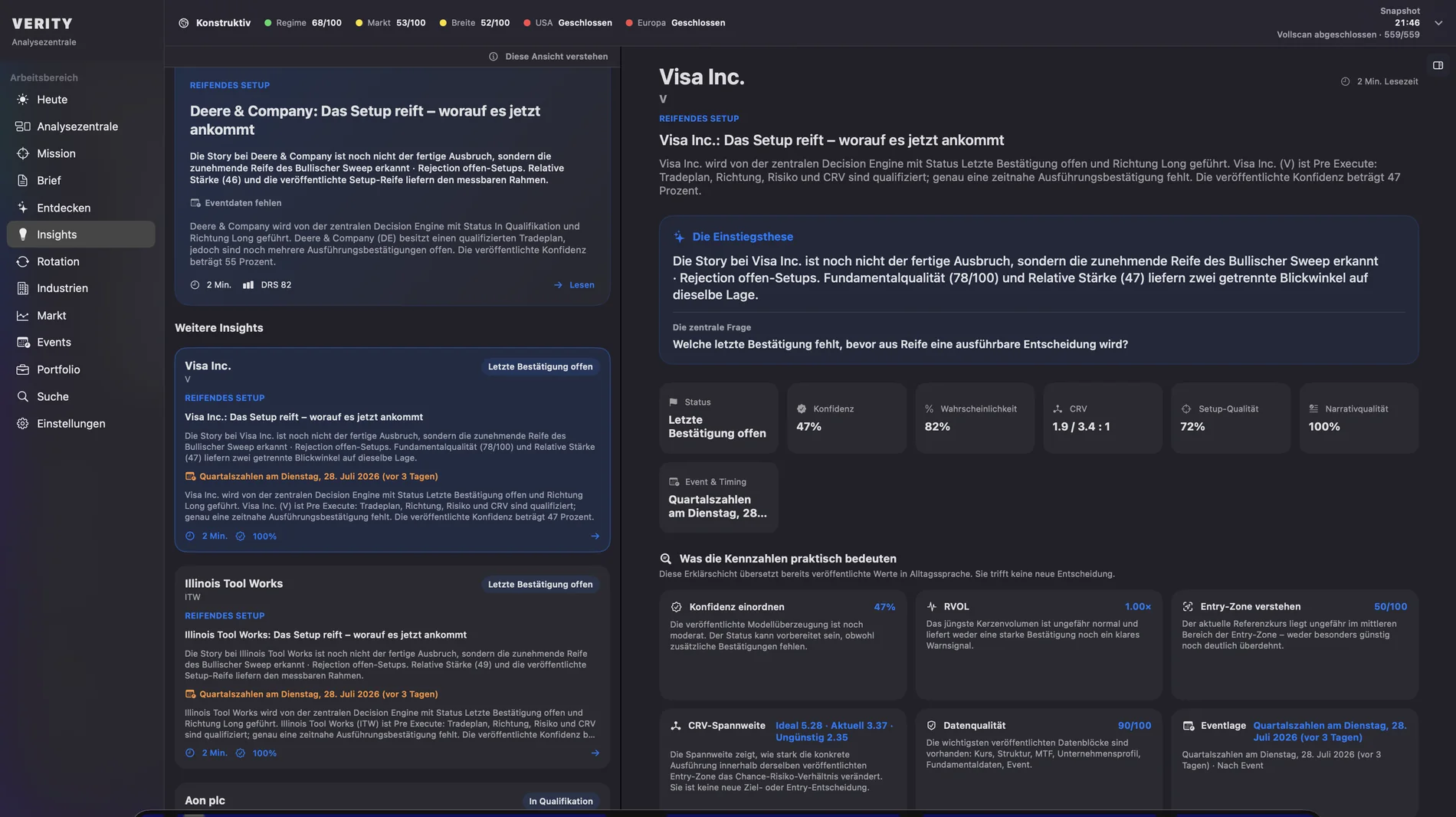Click the Datenqualität 90/100 value
The height and width of the screenshot is (817, 1456).
(1134, 726)
